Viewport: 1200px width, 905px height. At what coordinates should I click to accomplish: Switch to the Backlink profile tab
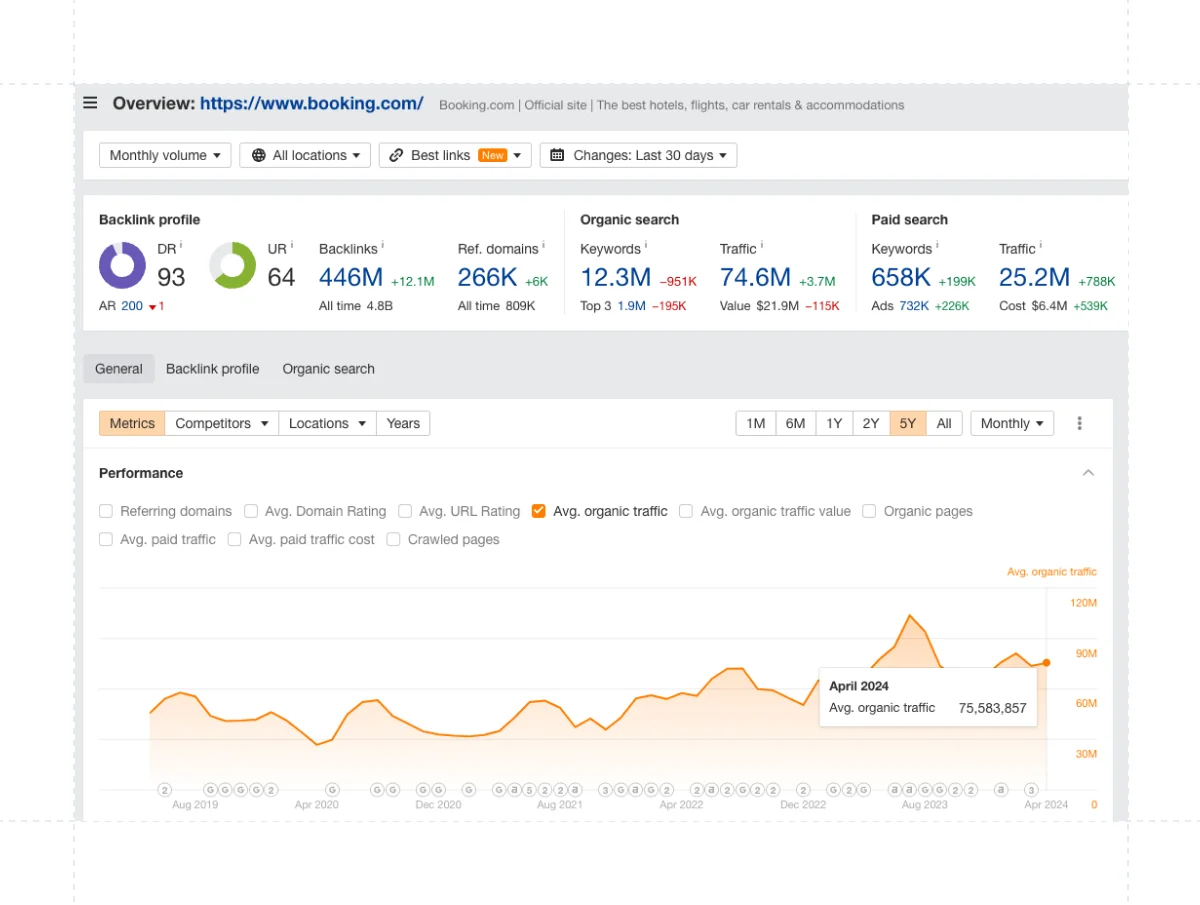(x=212, y=369)
